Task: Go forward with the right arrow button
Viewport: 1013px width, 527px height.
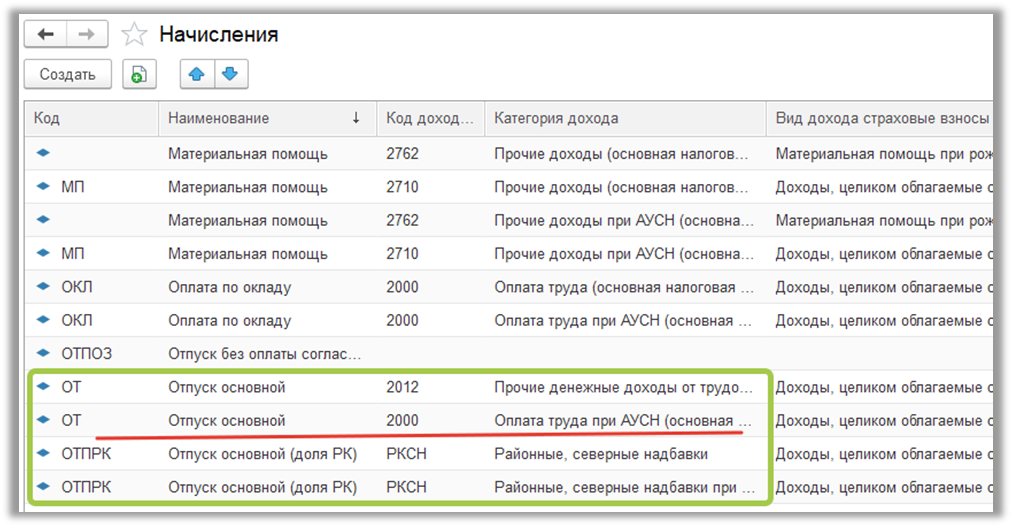Action: (87, 34)
